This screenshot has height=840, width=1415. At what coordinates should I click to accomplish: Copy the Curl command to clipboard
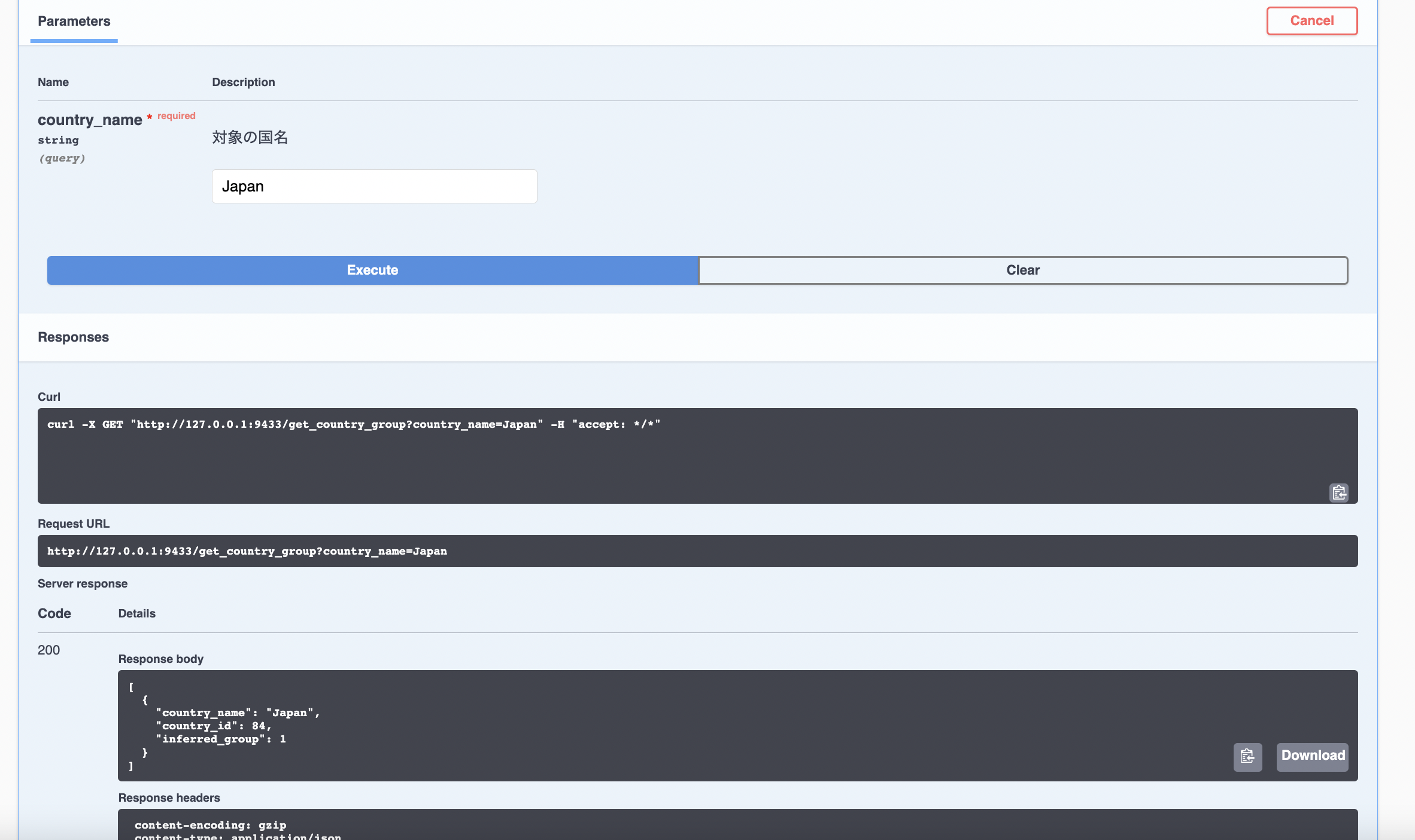pyautogui.click(x=1339, y=492)
